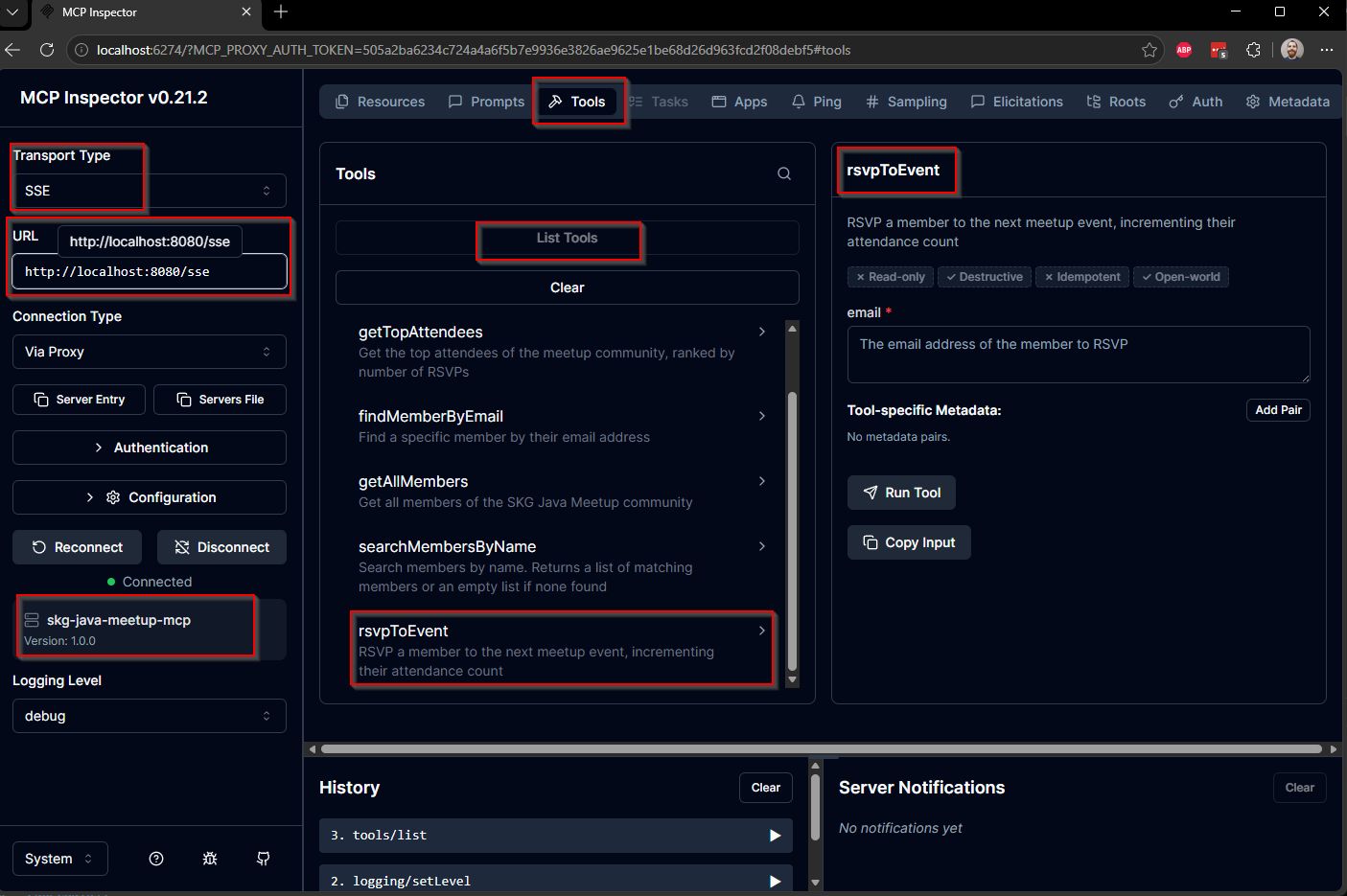Focus the email address text field
Screen dimensions: 1347x896
point(1079,355)
